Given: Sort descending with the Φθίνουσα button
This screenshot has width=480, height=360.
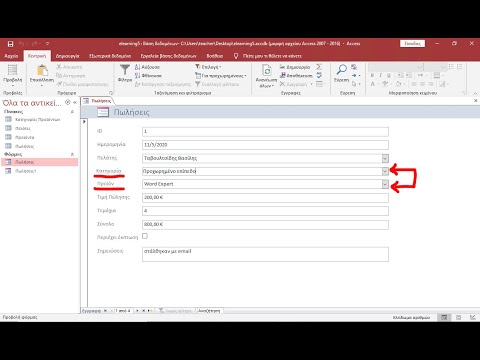Looking at the screenshot, I should tap(148, 76).
